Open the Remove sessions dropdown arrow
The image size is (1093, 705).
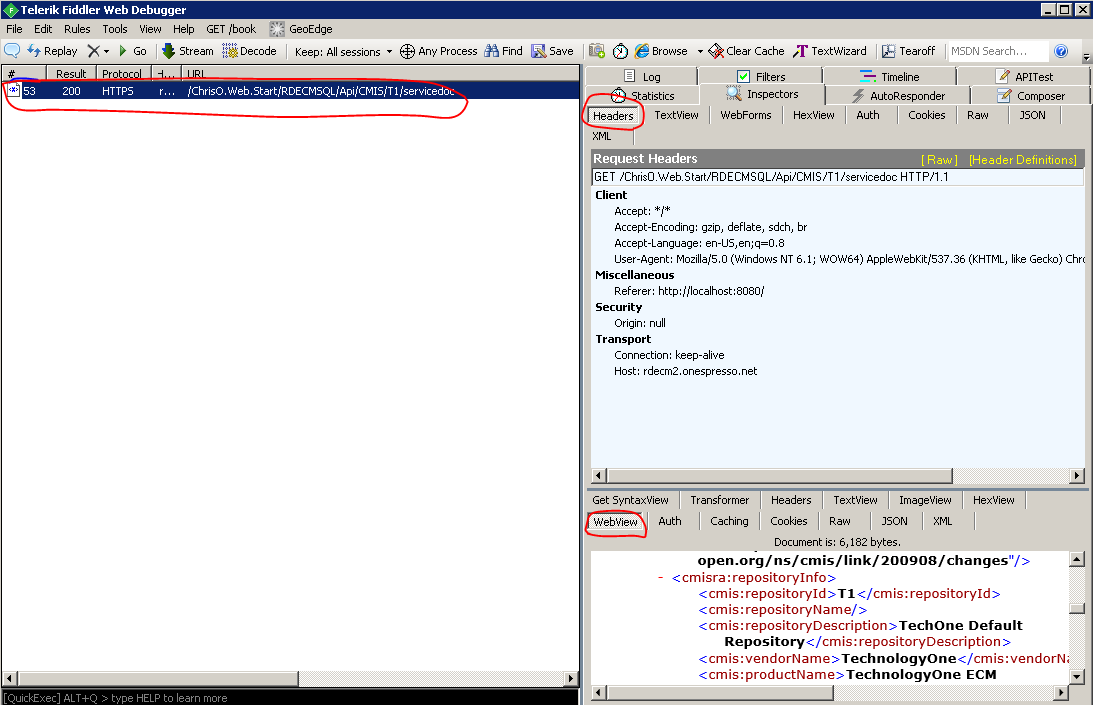[107, 52]
